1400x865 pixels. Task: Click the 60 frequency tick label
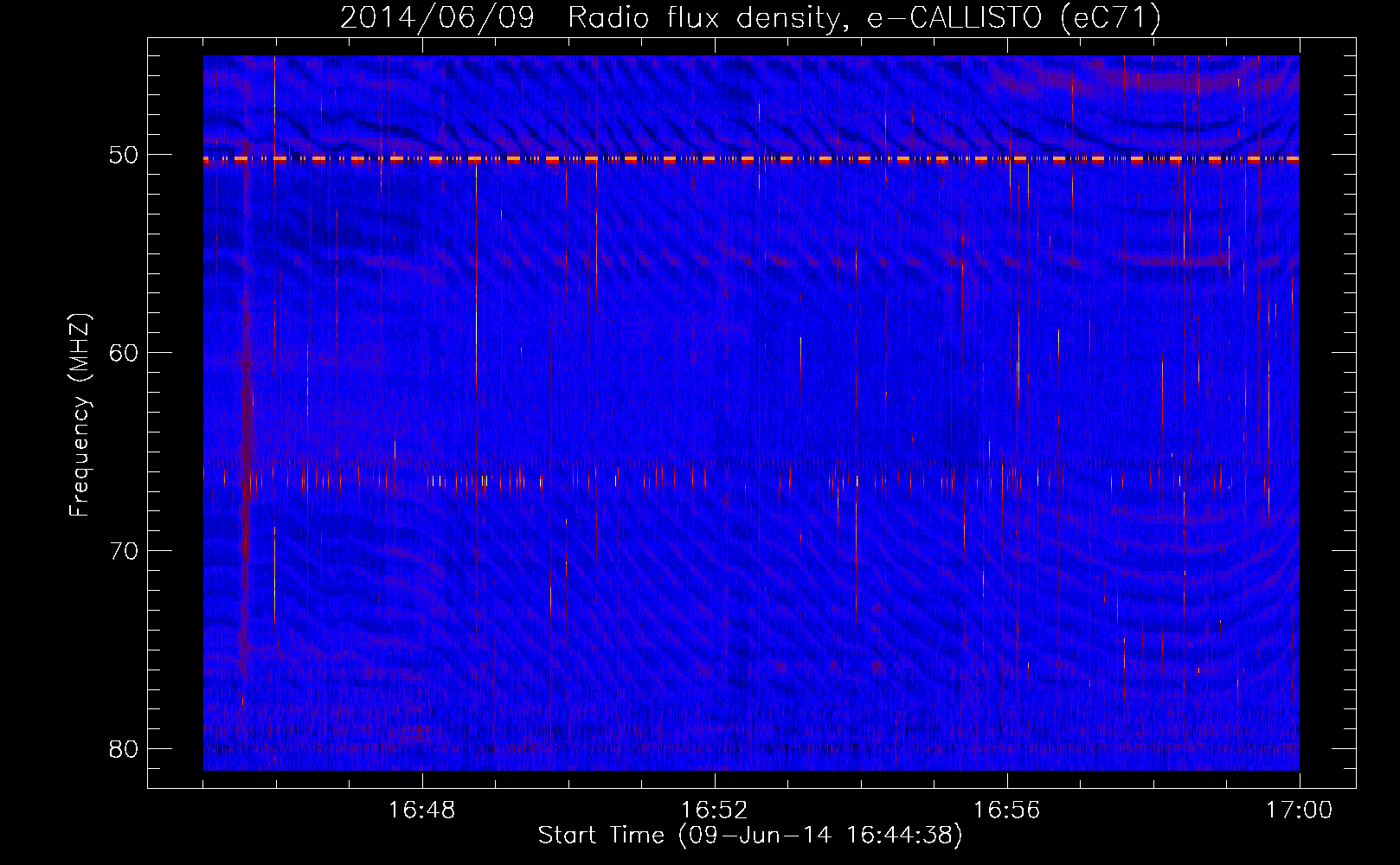click(123, 352)
